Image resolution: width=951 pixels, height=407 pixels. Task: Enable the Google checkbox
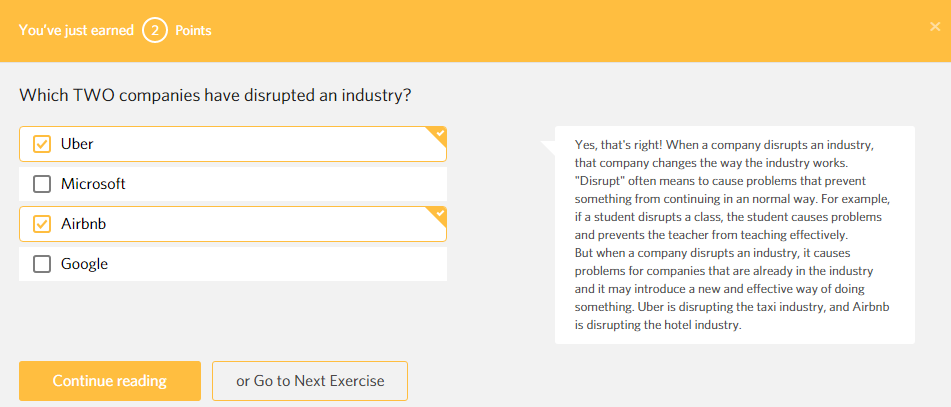pos(42,264)
